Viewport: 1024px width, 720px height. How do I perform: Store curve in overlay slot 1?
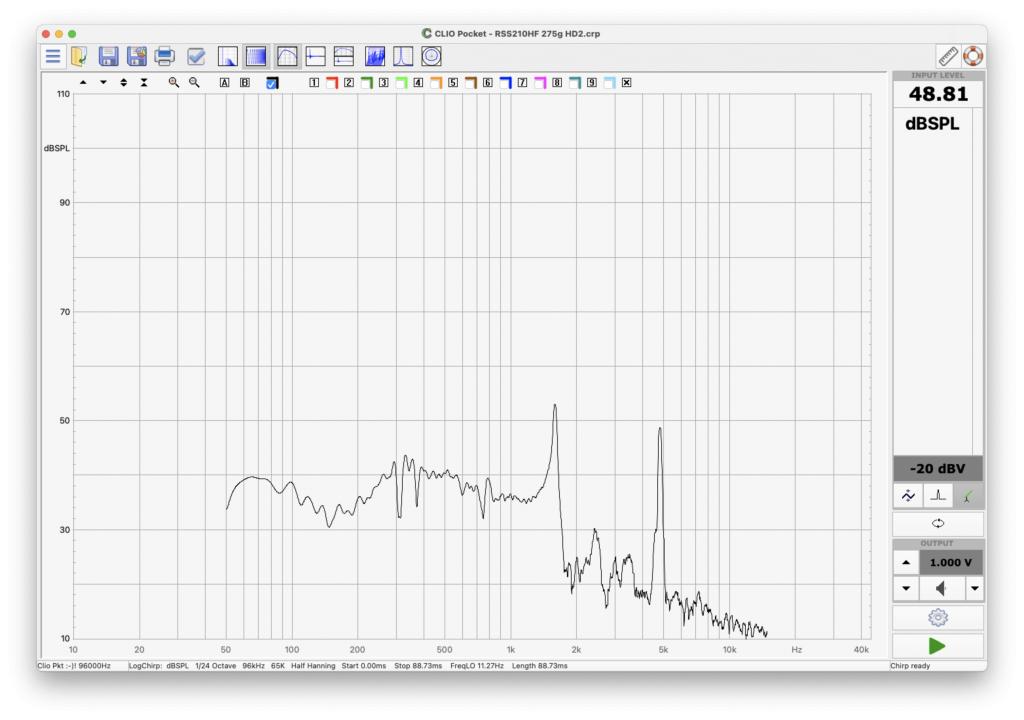[314, 83]
